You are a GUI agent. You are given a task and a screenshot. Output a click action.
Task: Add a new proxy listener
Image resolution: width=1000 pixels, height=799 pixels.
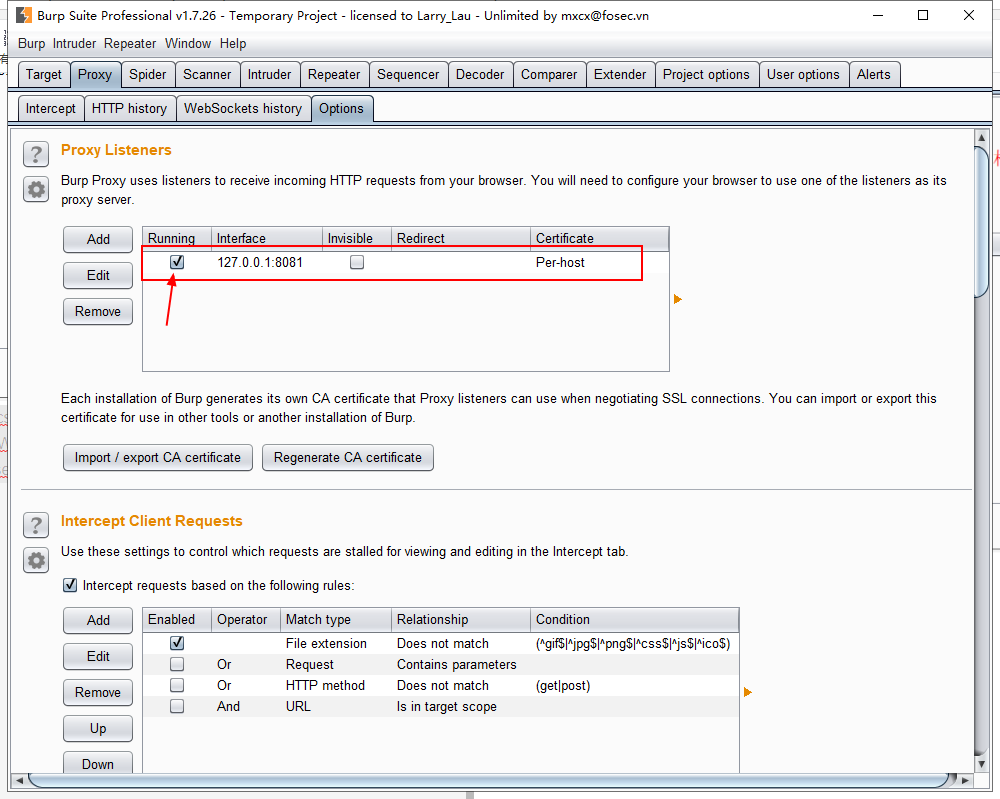click(x=98, y=239)
